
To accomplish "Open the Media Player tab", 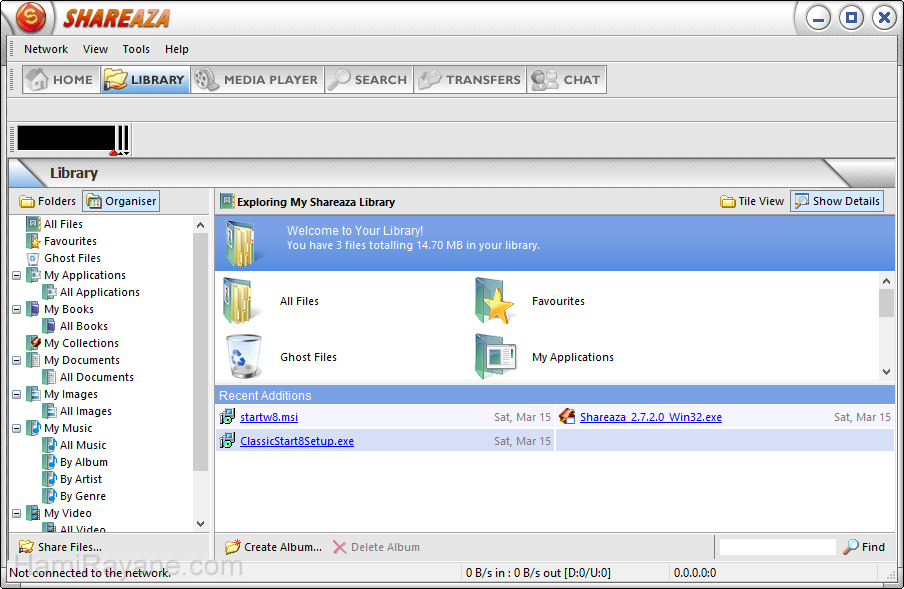I will point(257,80).
